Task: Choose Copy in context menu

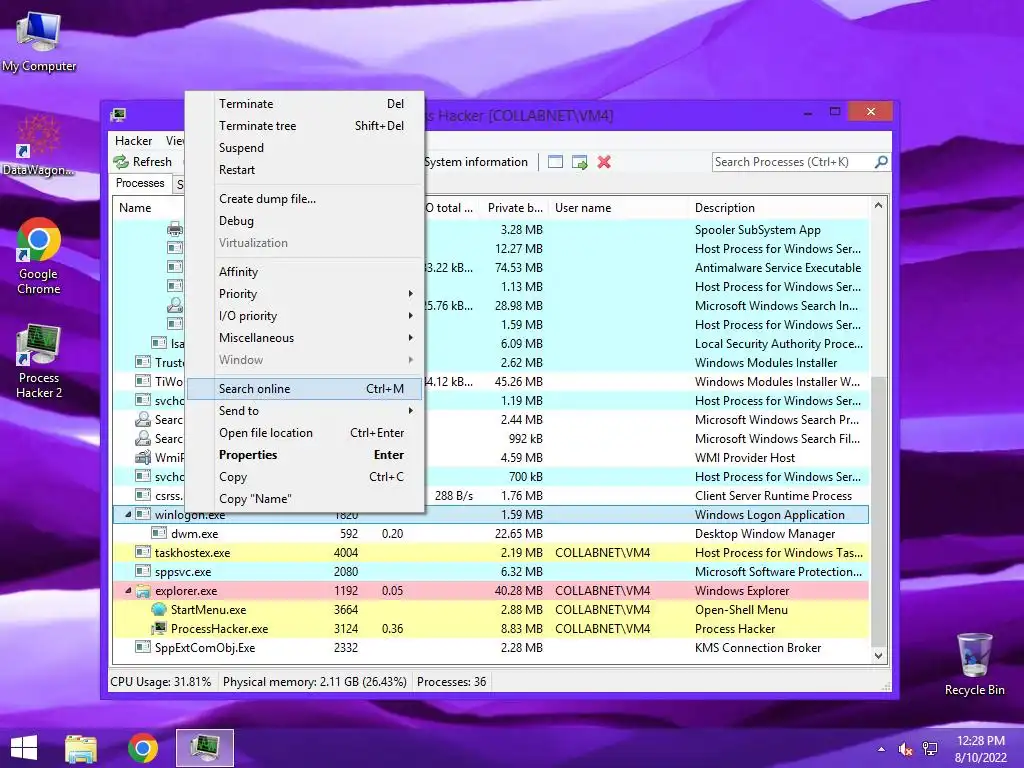Action: (304, 477)
